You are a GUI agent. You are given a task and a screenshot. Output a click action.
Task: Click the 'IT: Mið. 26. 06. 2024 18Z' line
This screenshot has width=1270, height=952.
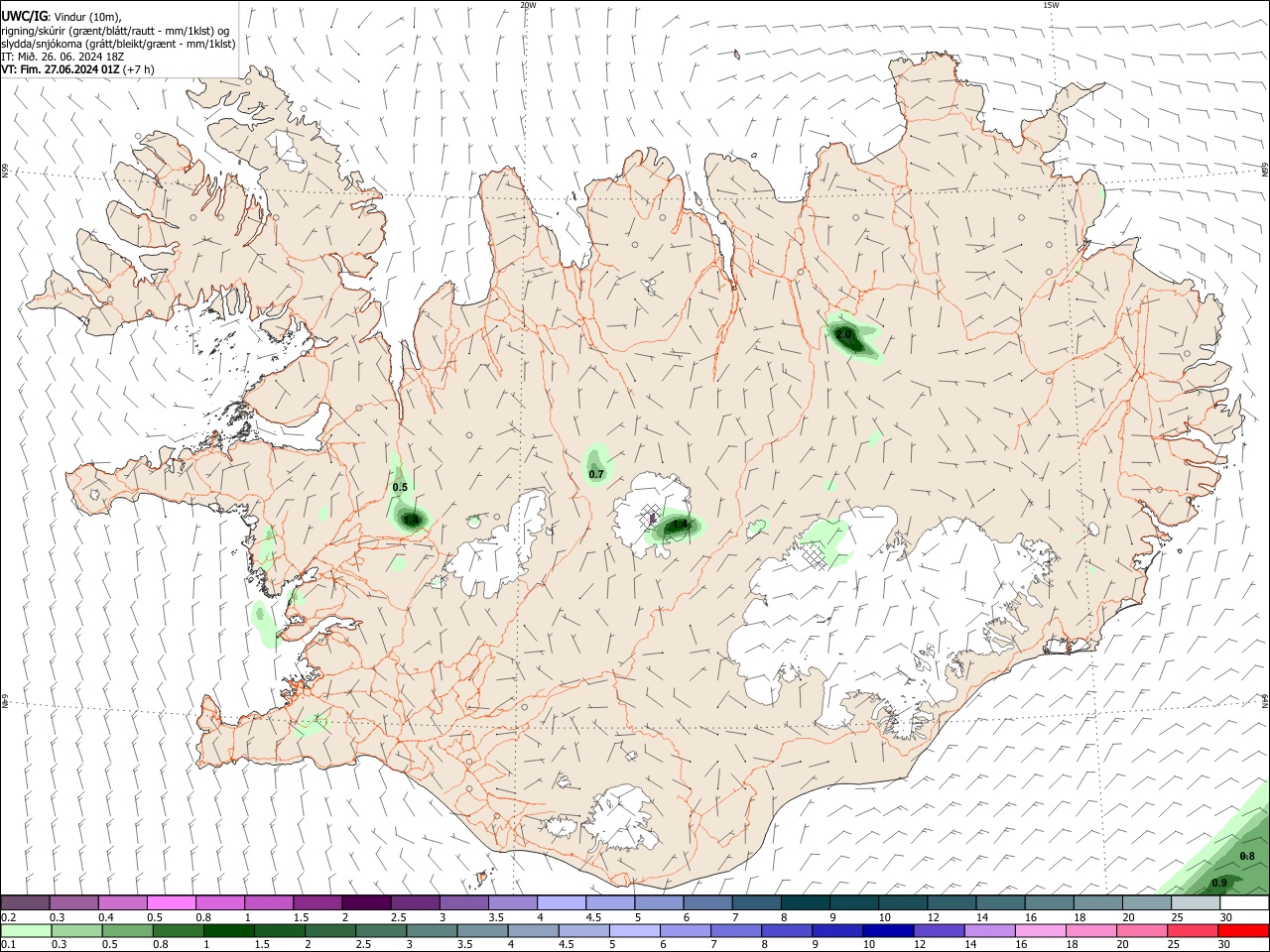click(62, 57)
